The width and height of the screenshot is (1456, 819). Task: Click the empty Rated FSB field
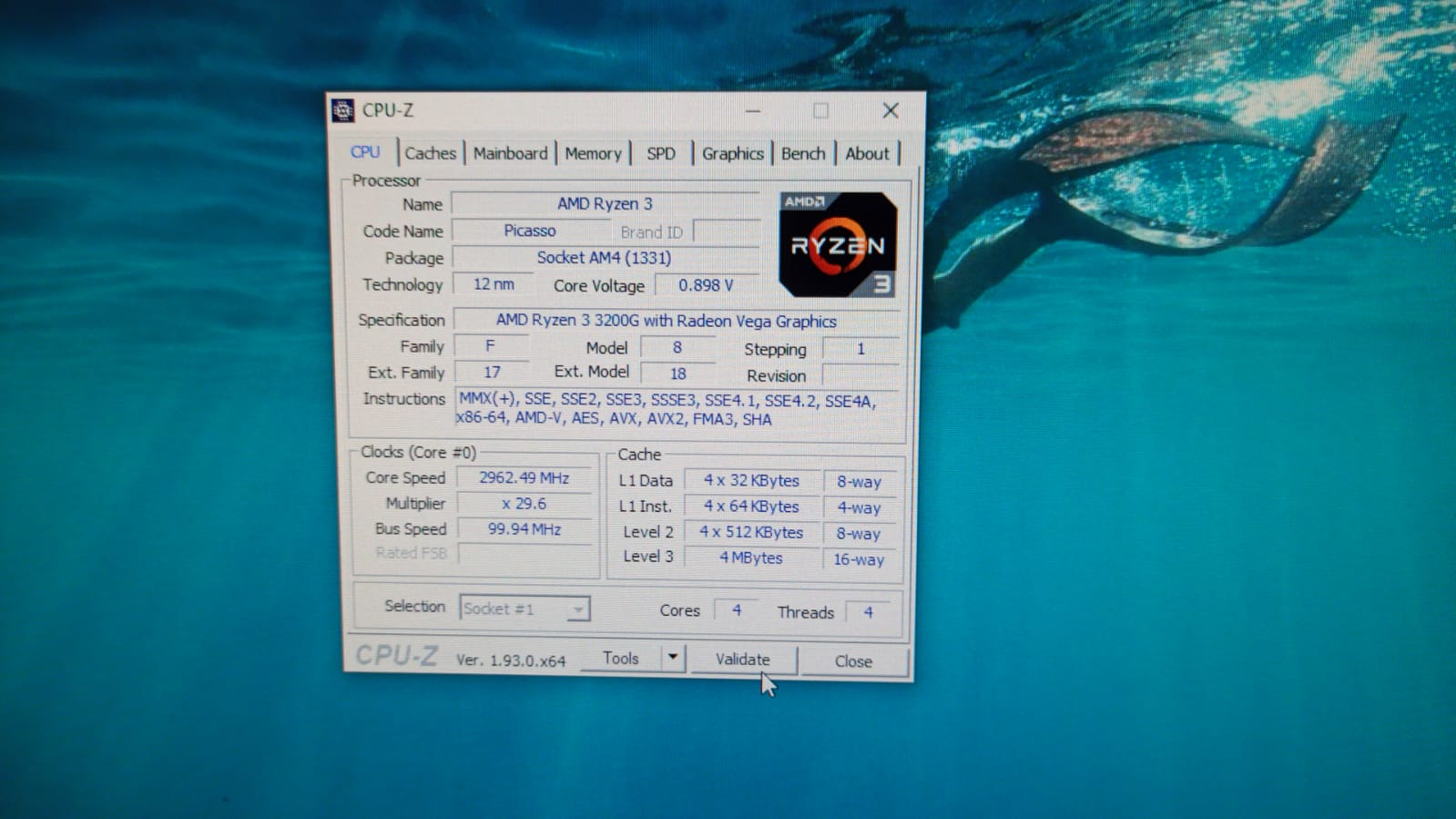click(524, 553)
